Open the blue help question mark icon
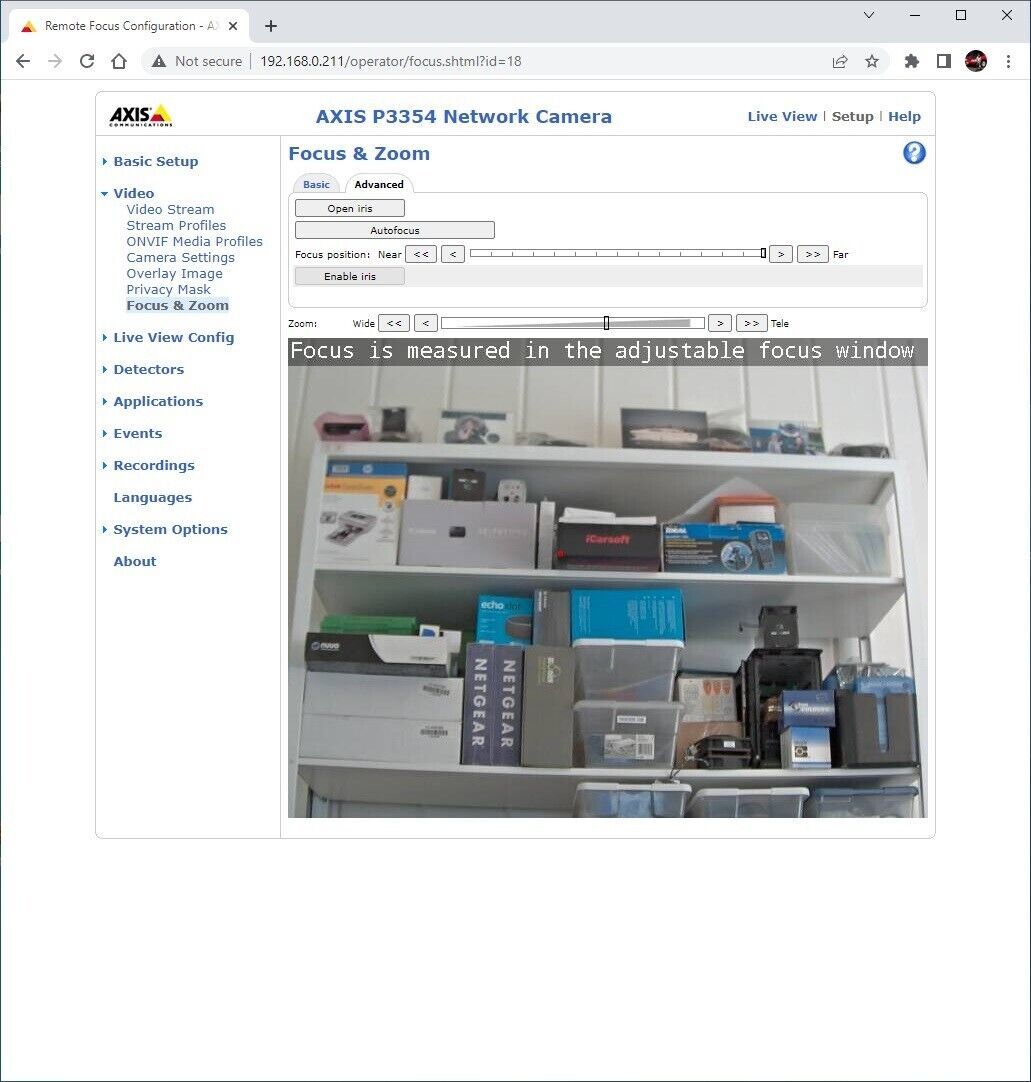 coord(914,153)
